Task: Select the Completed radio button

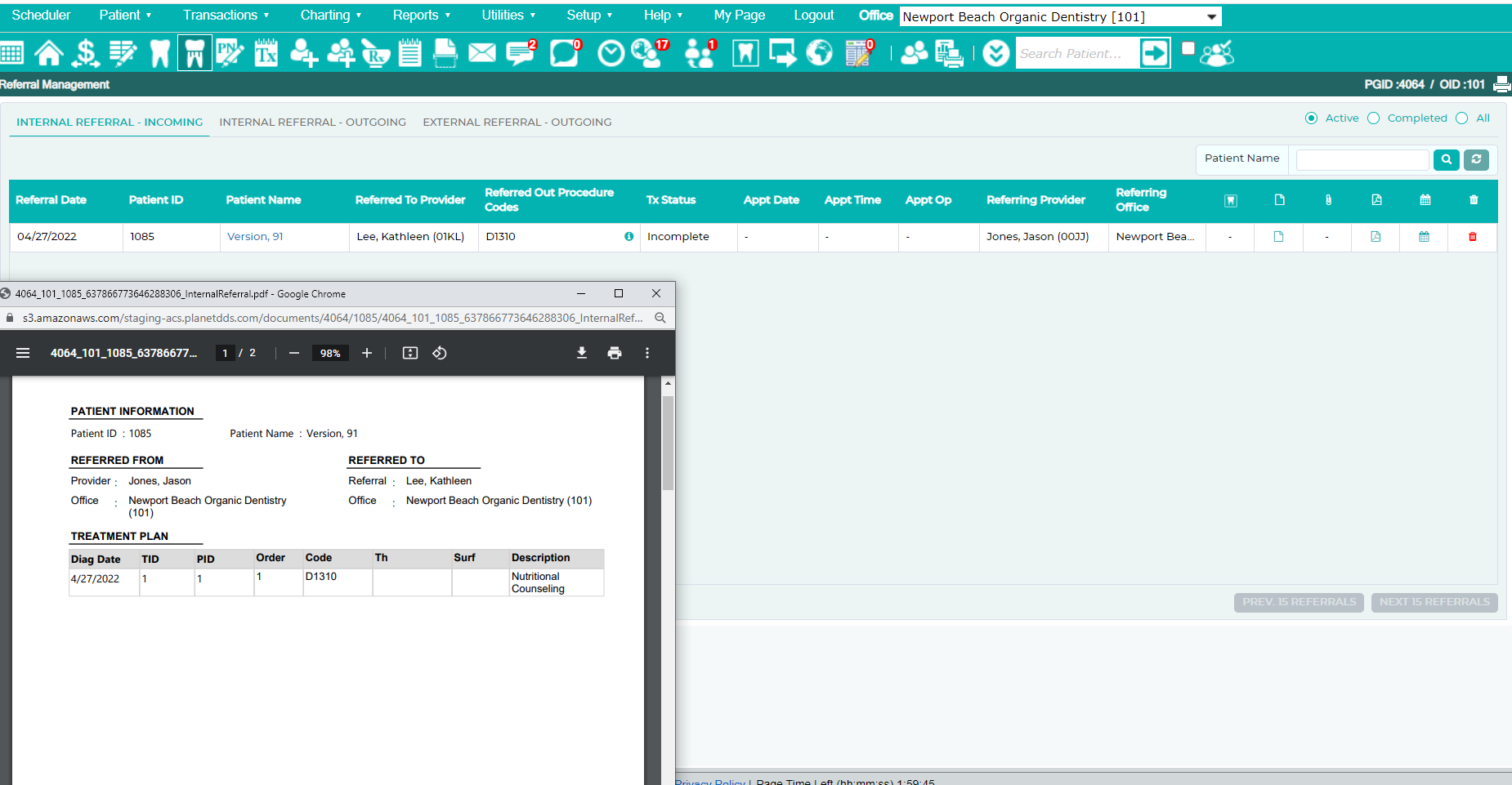Action: point(1374,118)
